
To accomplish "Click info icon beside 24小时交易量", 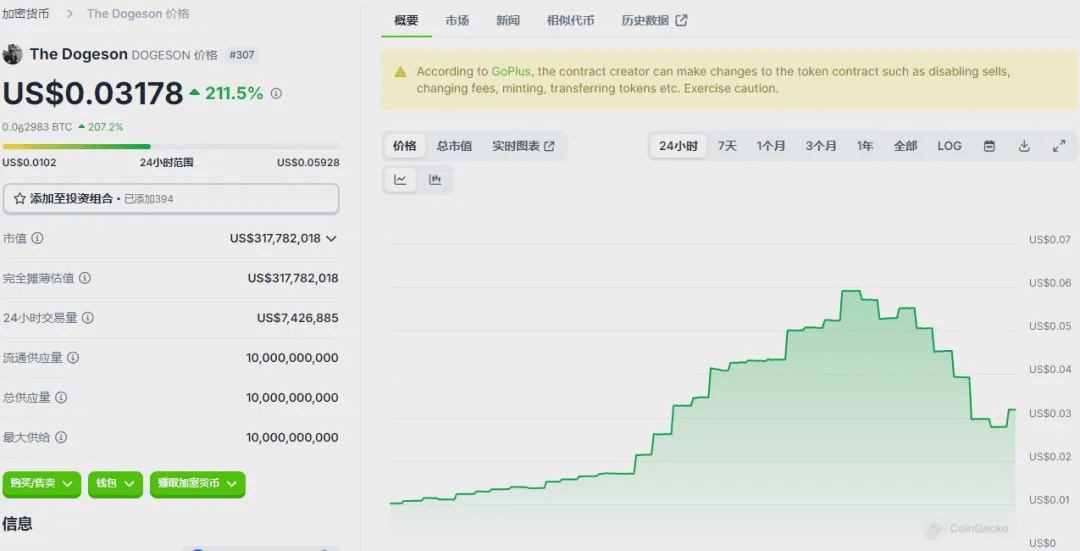I will click(x=87, y=318).
